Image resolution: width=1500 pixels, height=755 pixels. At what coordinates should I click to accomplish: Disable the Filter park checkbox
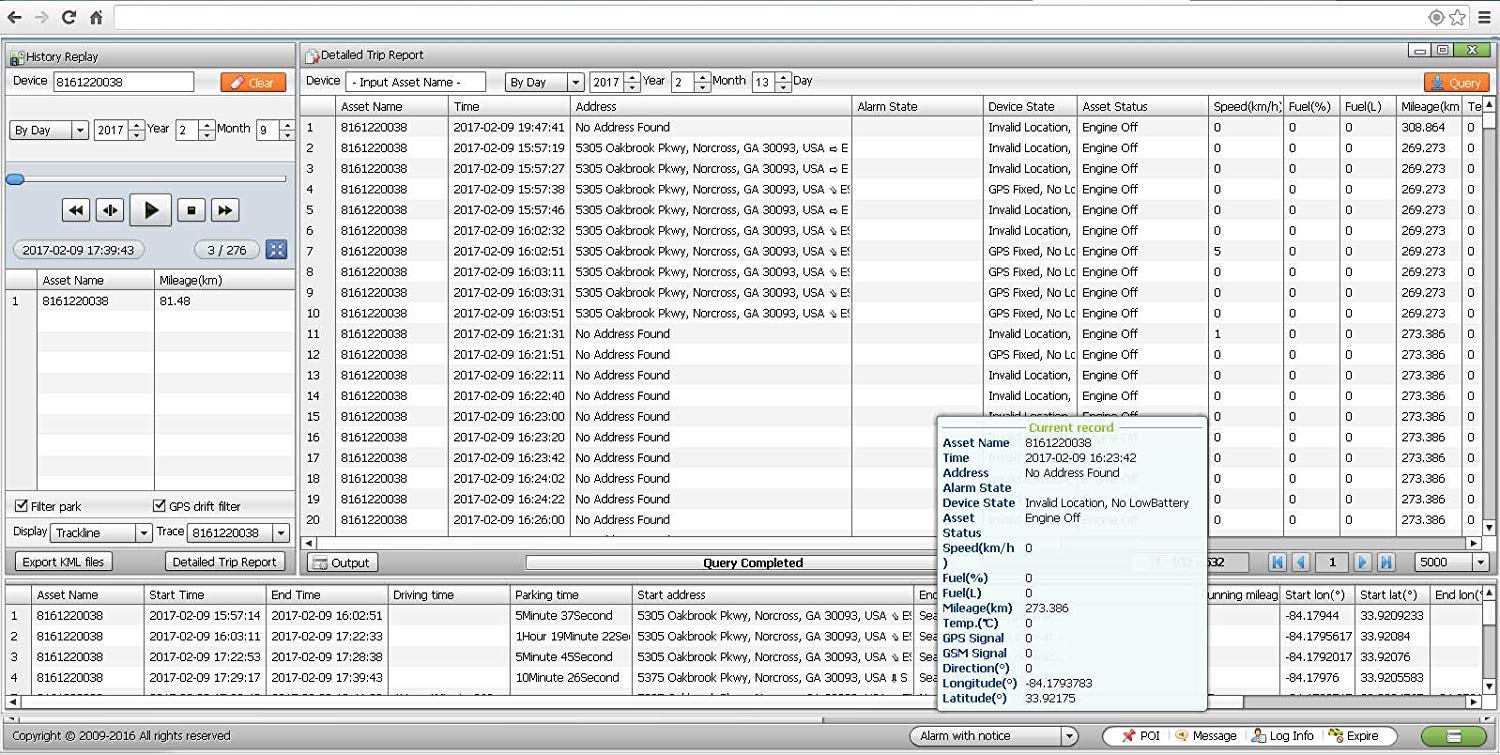22,506
